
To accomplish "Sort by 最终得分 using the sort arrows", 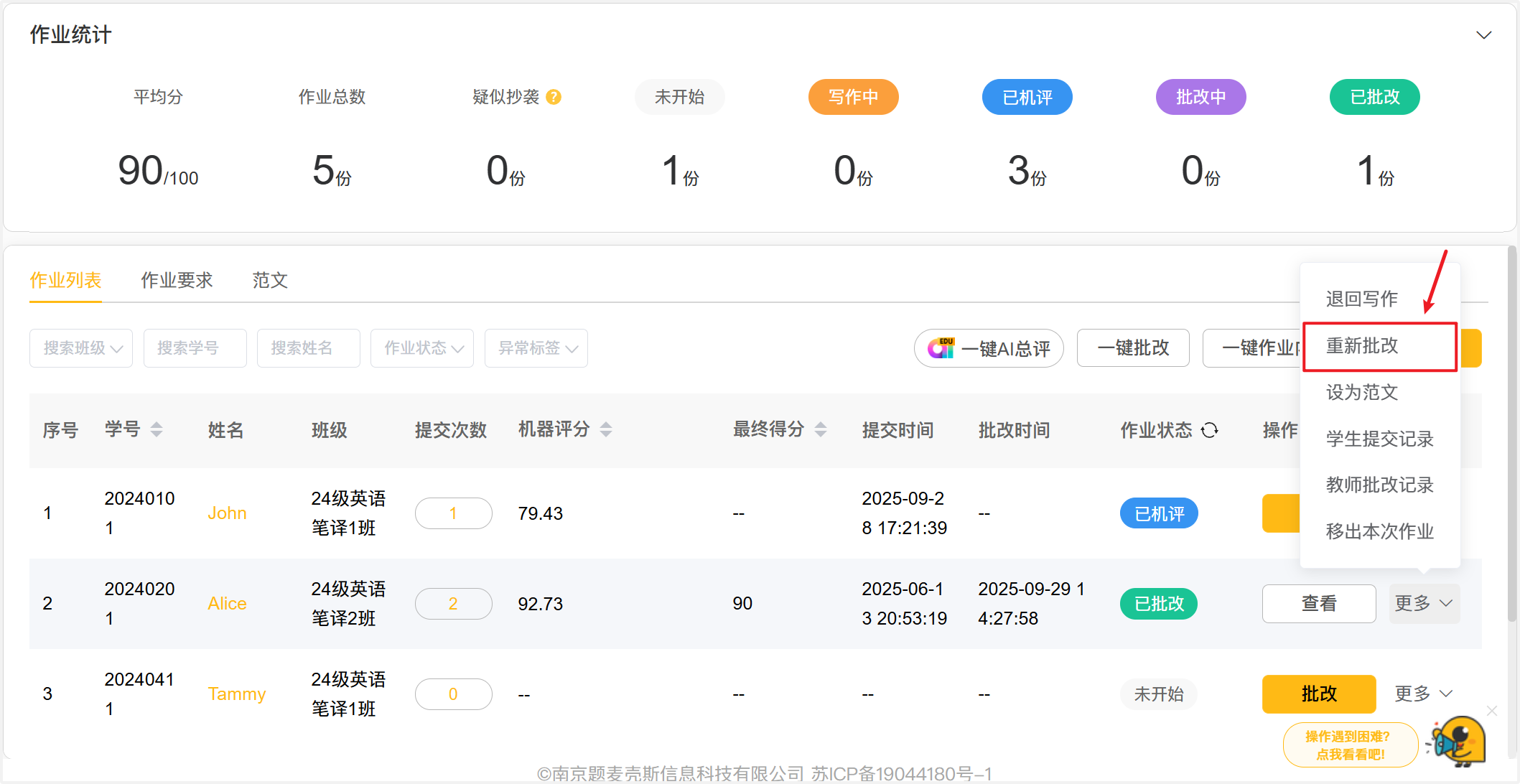I will pyautogui.click(x=821, y=429).
